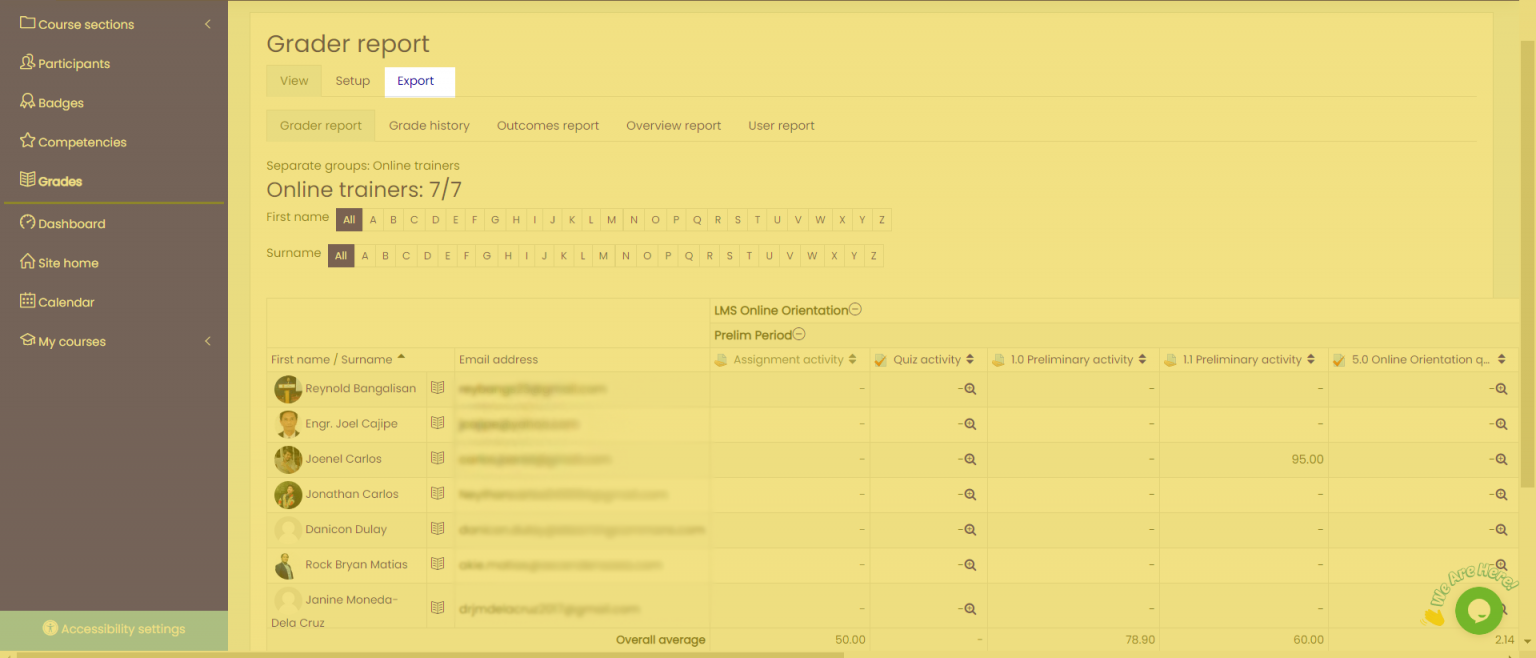Filter first names starting with letter B
This screenshot has width=1536, height=658.
393,219
